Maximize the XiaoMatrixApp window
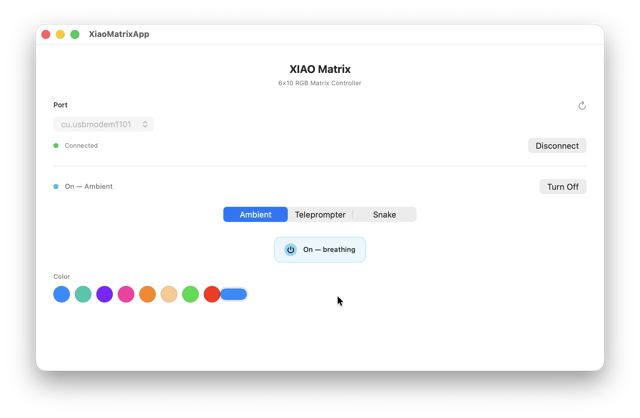Image resolution: width=640 pixels, height=418 pixels. (75, 34)
